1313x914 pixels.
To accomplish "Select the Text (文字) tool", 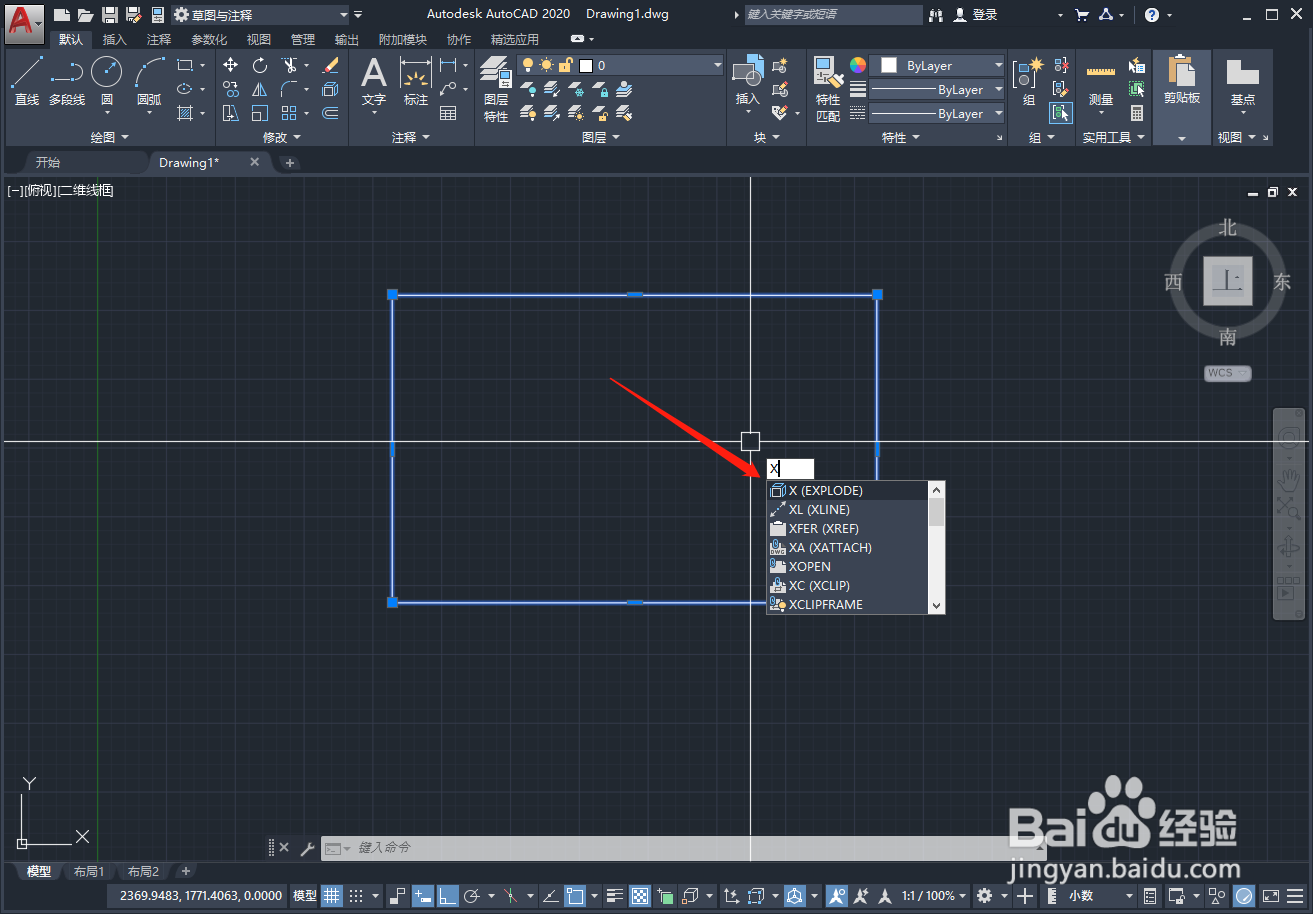I will 374,80.
